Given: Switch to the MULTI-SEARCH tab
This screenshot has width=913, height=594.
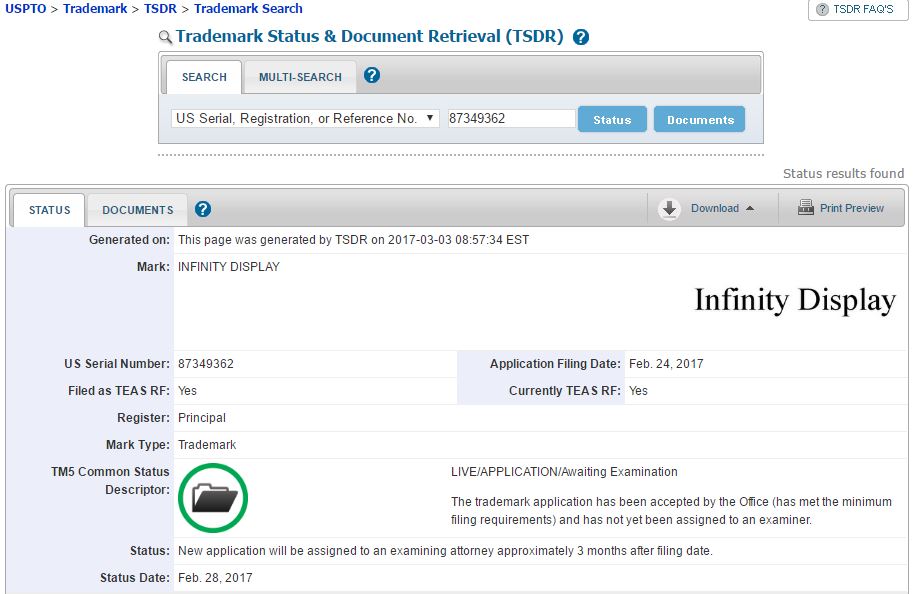Looking at the screenshot, I should (x=300, y=77).
